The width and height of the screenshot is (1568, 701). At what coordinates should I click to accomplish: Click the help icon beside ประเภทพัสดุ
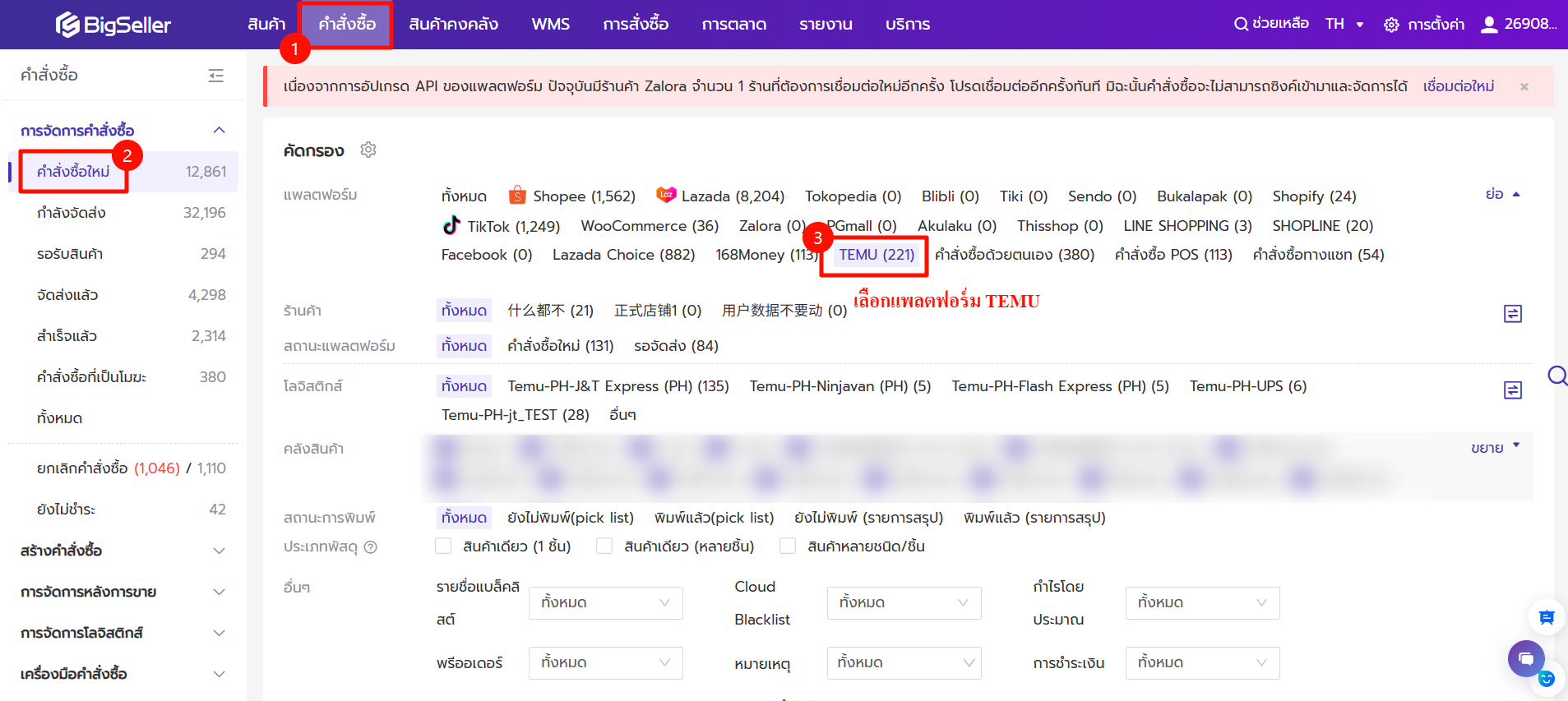point(371,547)
